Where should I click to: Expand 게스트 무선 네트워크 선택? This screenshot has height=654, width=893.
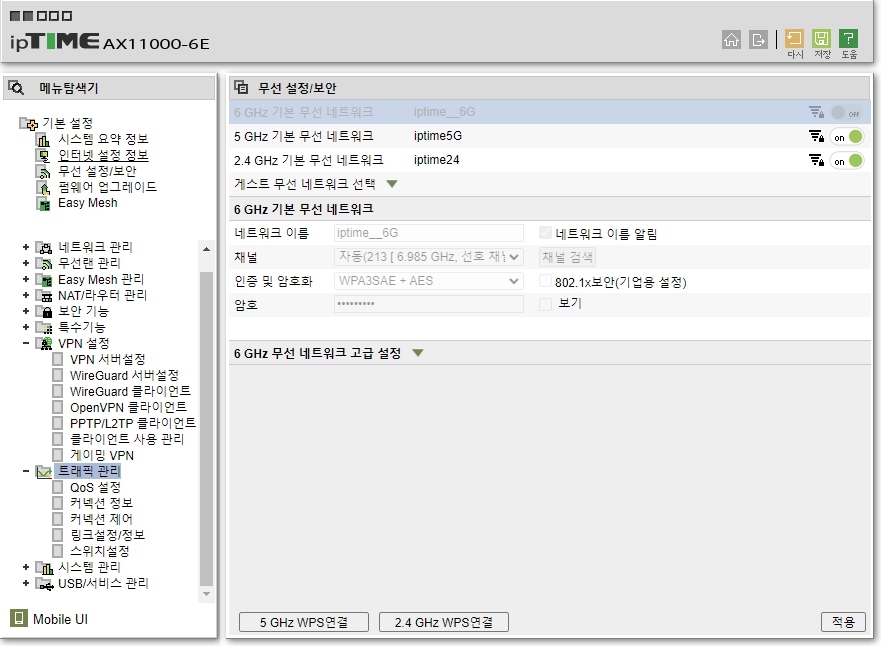coord(392,184)
